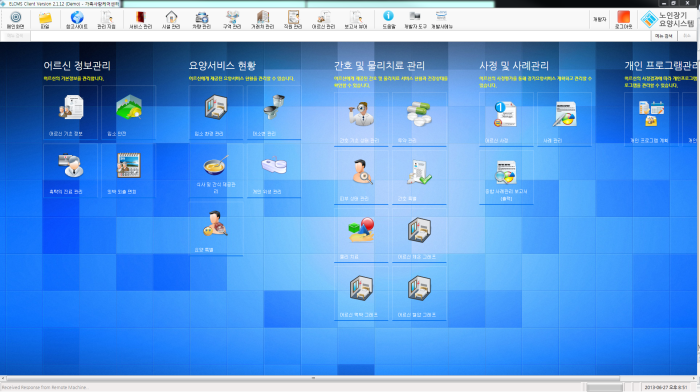Viewport: 700px width, 392px height.
Task: Open the 통합 사례관리 보고서 tile
Action: pos(506,178)
